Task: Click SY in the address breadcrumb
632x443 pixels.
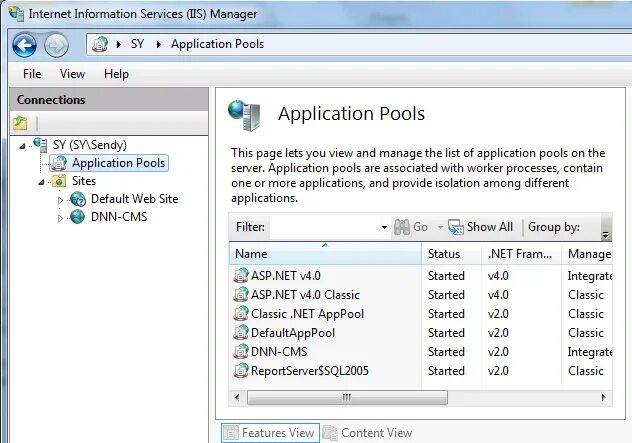Action: click(x=137, y=44)
